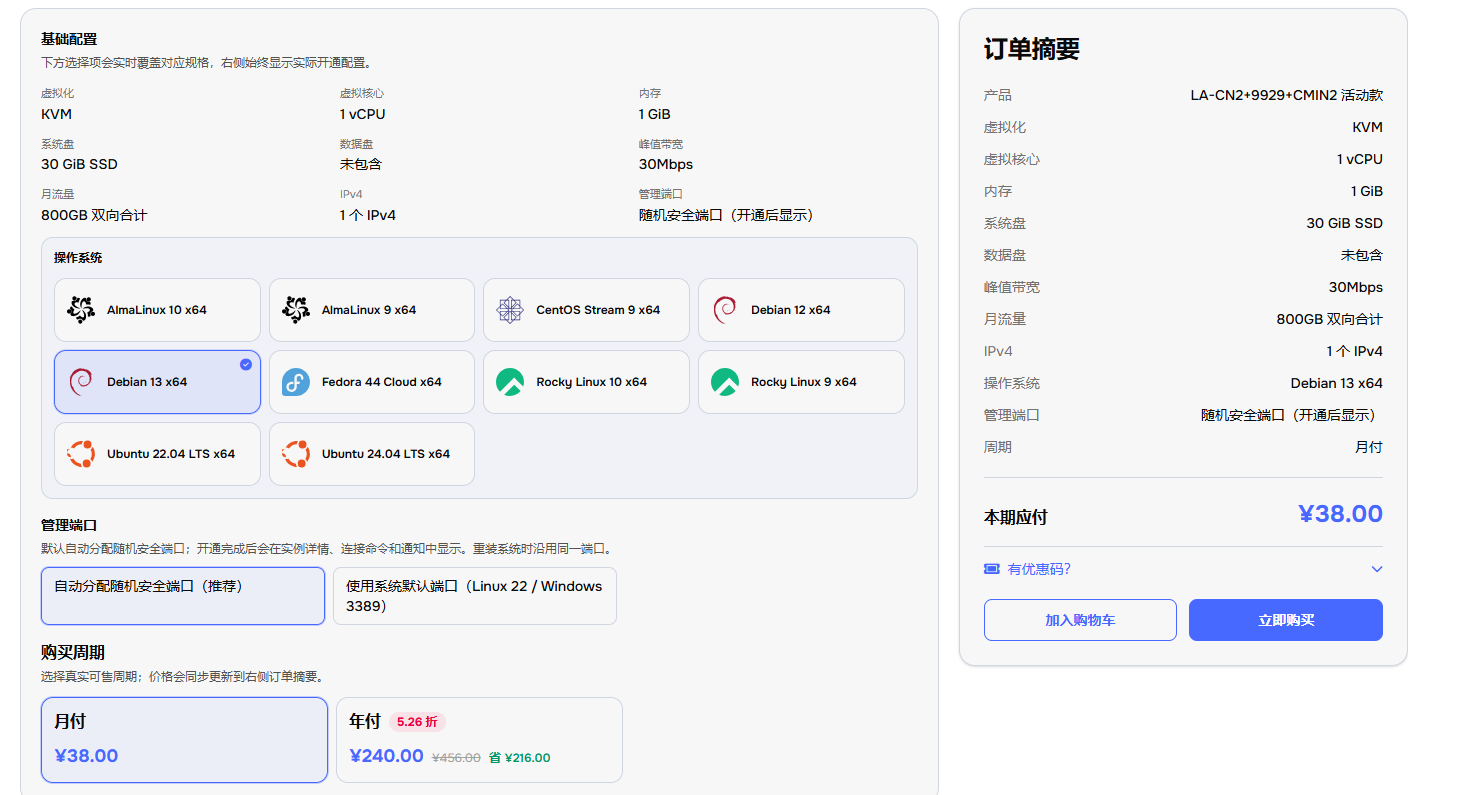Pick Rocky Linux 10 x64 option
The width and height of the screenshot is (1461, 795).
586,382
